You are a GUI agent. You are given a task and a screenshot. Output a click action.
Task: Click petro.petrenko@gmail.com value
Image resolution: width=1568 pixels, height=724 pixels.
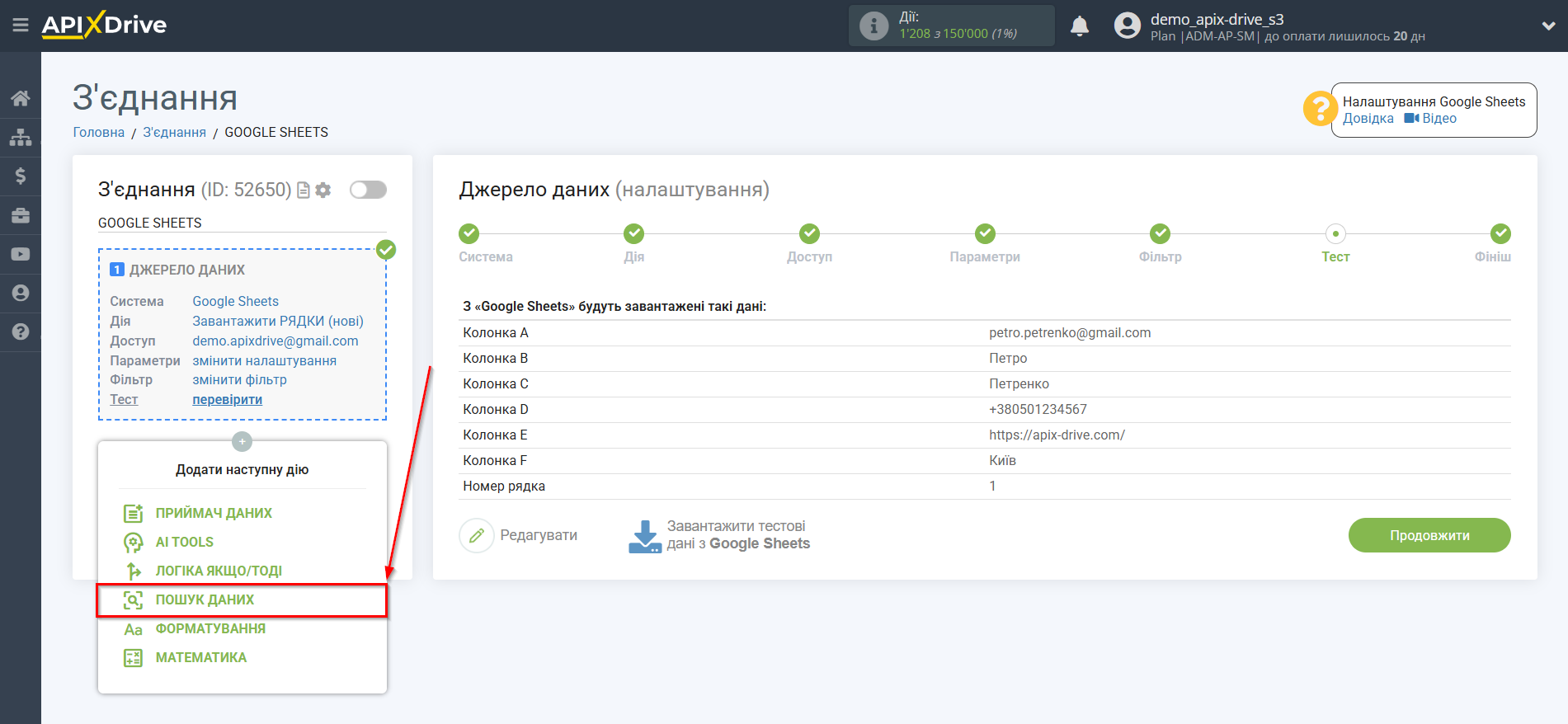[1070, 332]
